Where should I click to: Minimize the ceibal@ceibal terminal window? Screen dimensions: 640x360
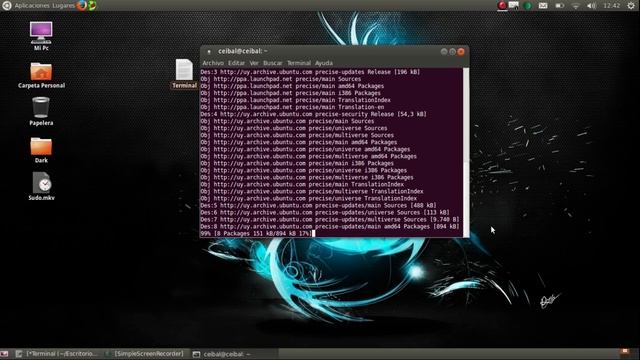tap(444, 51)
